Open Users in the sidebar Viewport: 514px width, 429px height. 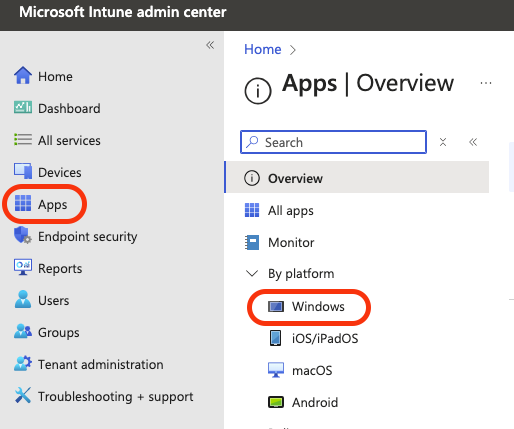(x=54, y=300)
